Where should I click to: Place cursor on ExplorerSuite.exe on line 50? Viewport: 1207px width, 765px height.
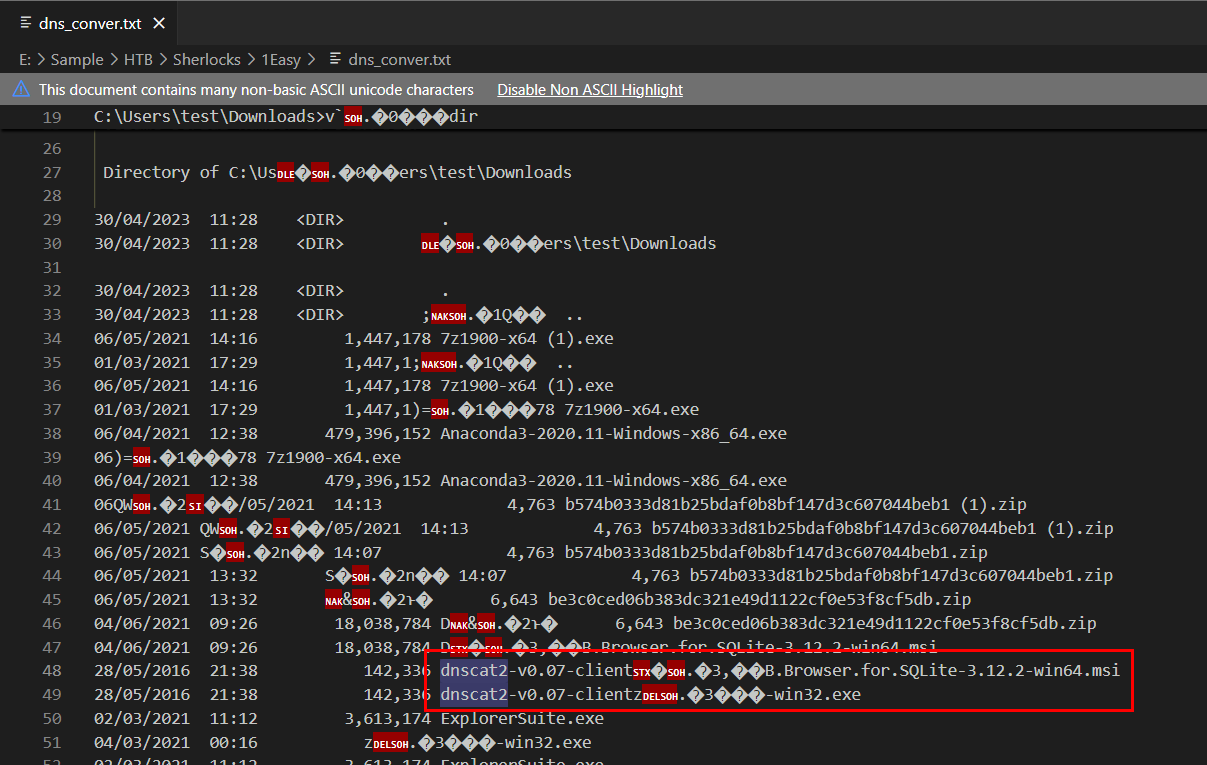522,718
